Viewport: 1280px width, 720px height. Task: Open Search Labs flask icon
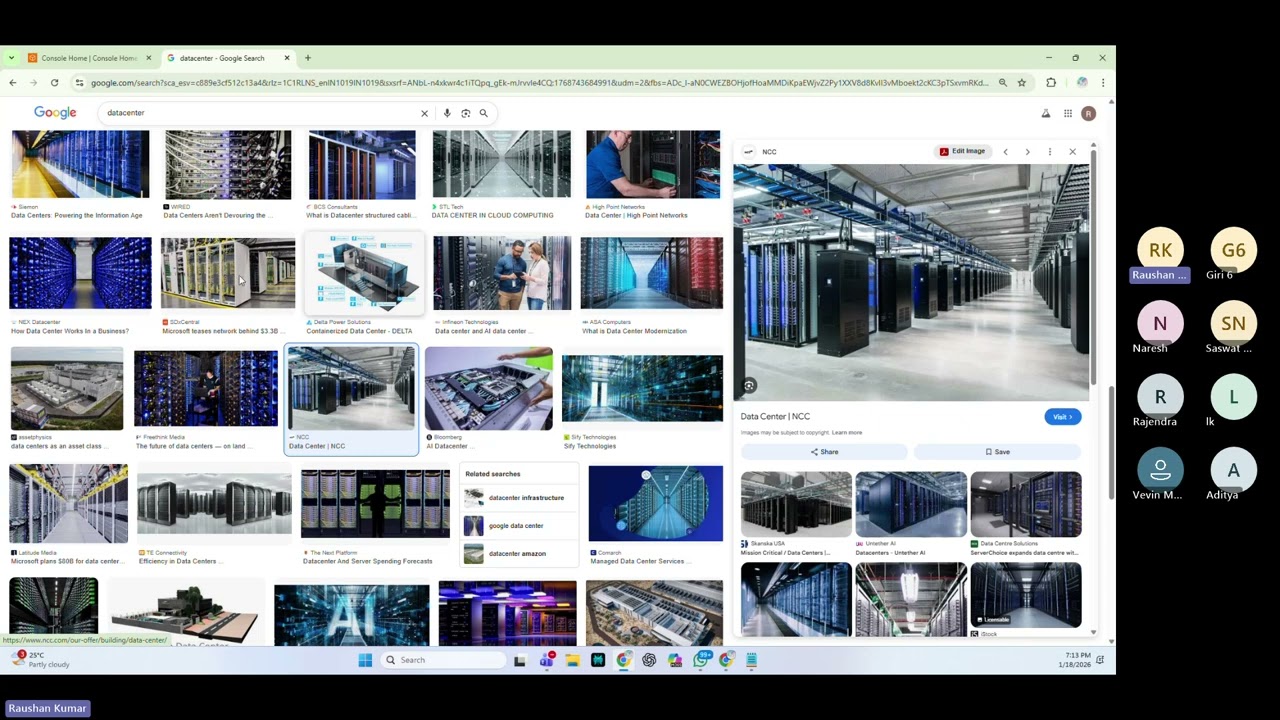coord(1046,114)
